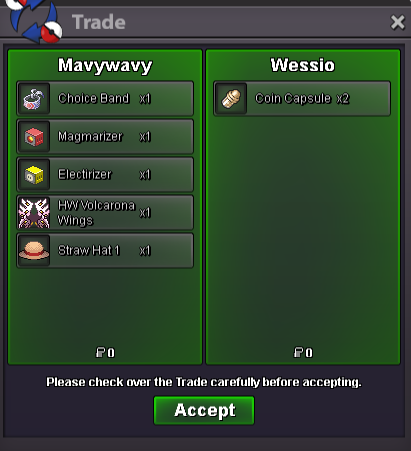The height and width of the screenshot is (451, 411).
Task: Click the HW Volcarona Wings icon
Action: 34,213
